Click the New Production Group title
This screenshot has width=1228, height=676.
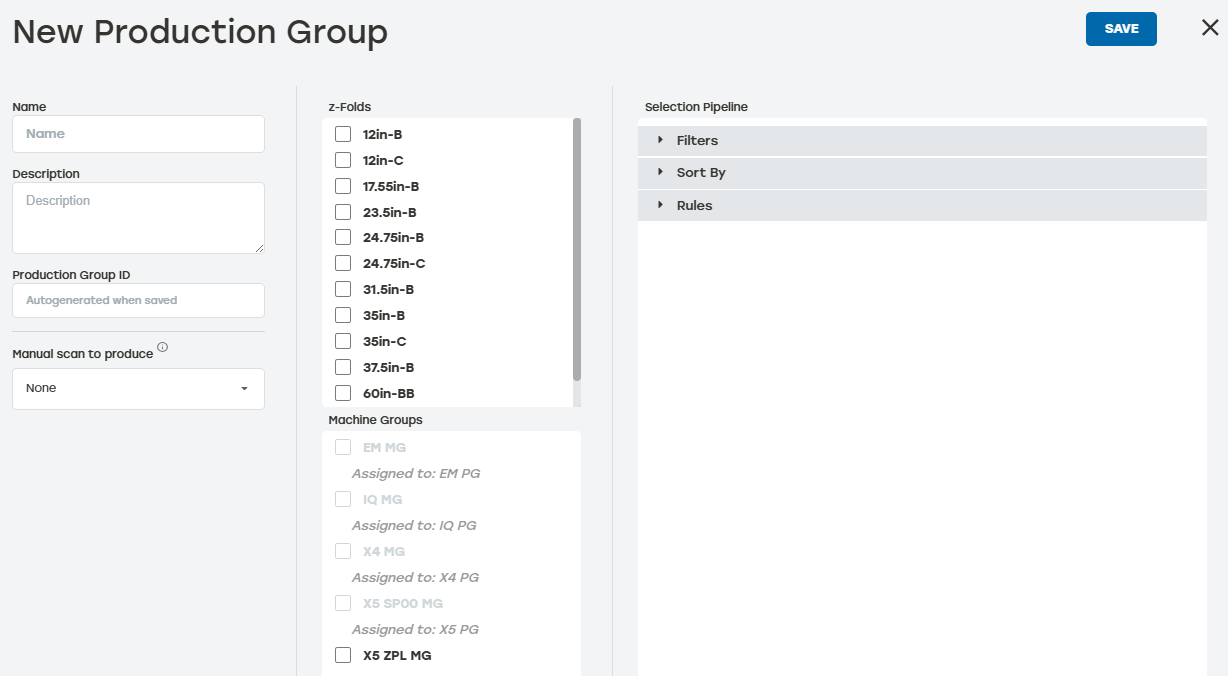coord(200,32)
